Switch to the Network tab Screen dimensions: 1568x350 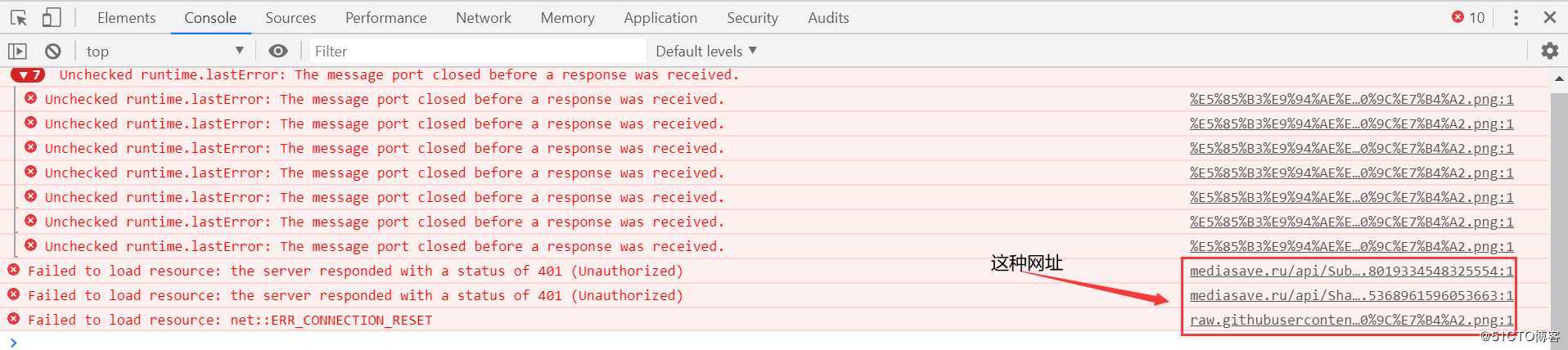coord(483,17)
